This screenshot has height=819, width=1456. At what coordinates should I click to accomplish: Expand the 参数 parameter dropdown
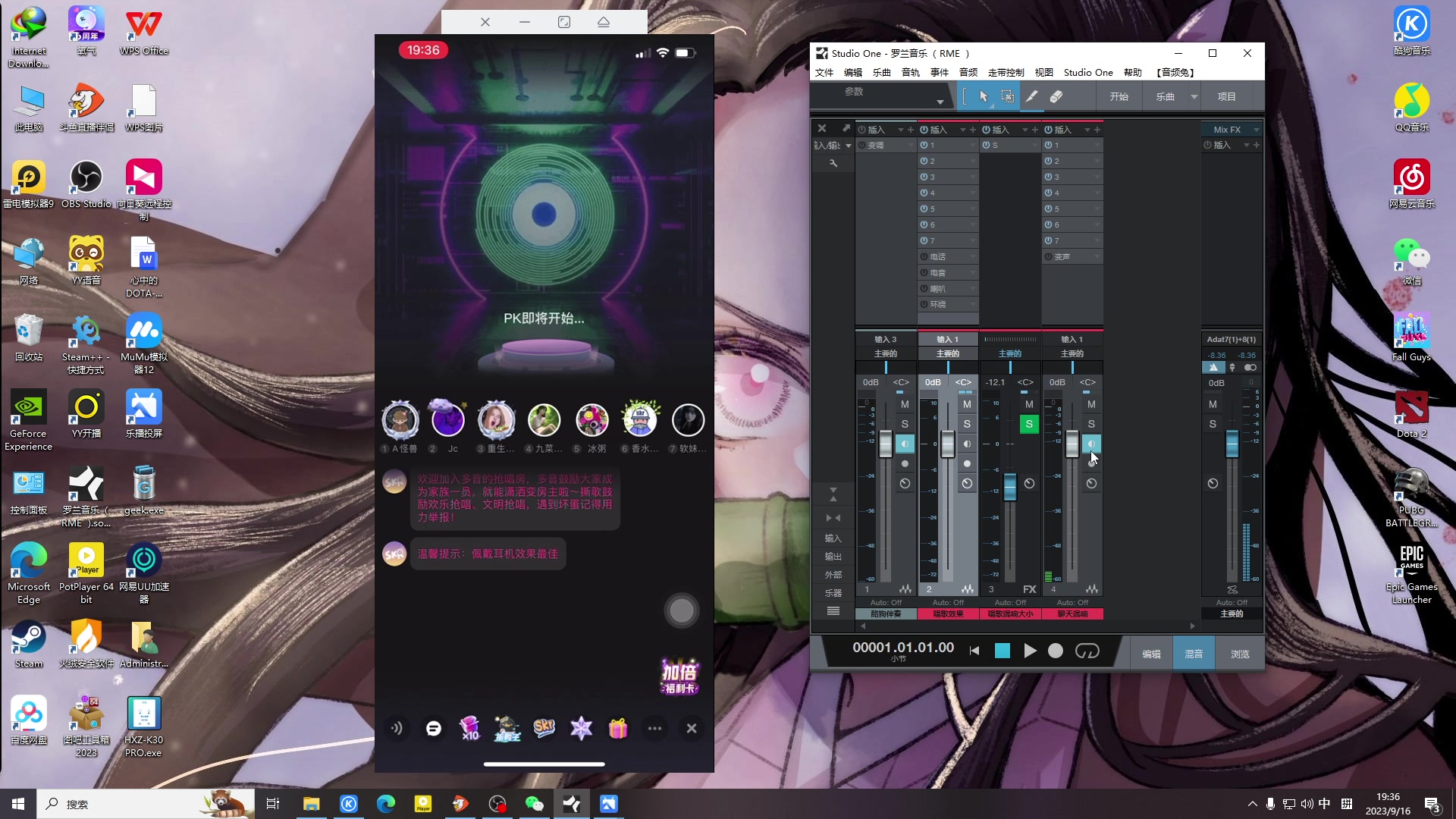(x=940, y=102)
